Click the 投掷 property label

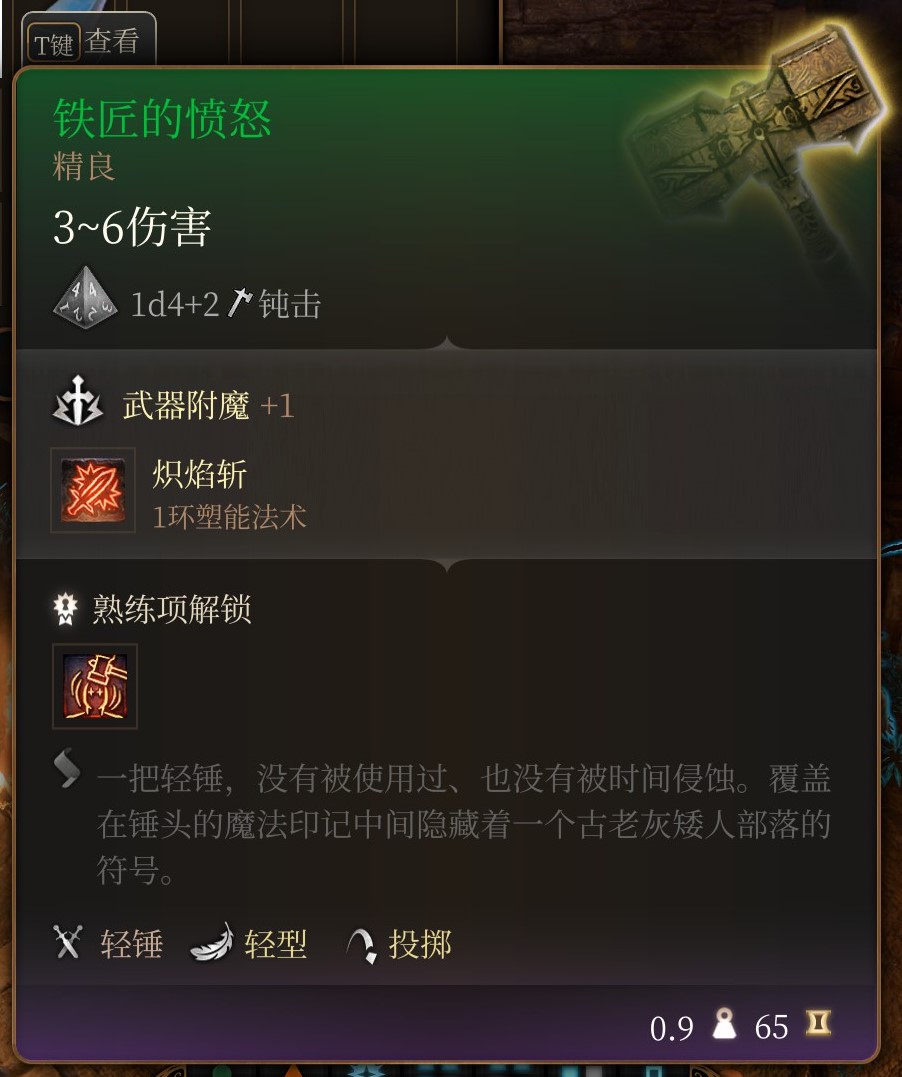(420, 944)
